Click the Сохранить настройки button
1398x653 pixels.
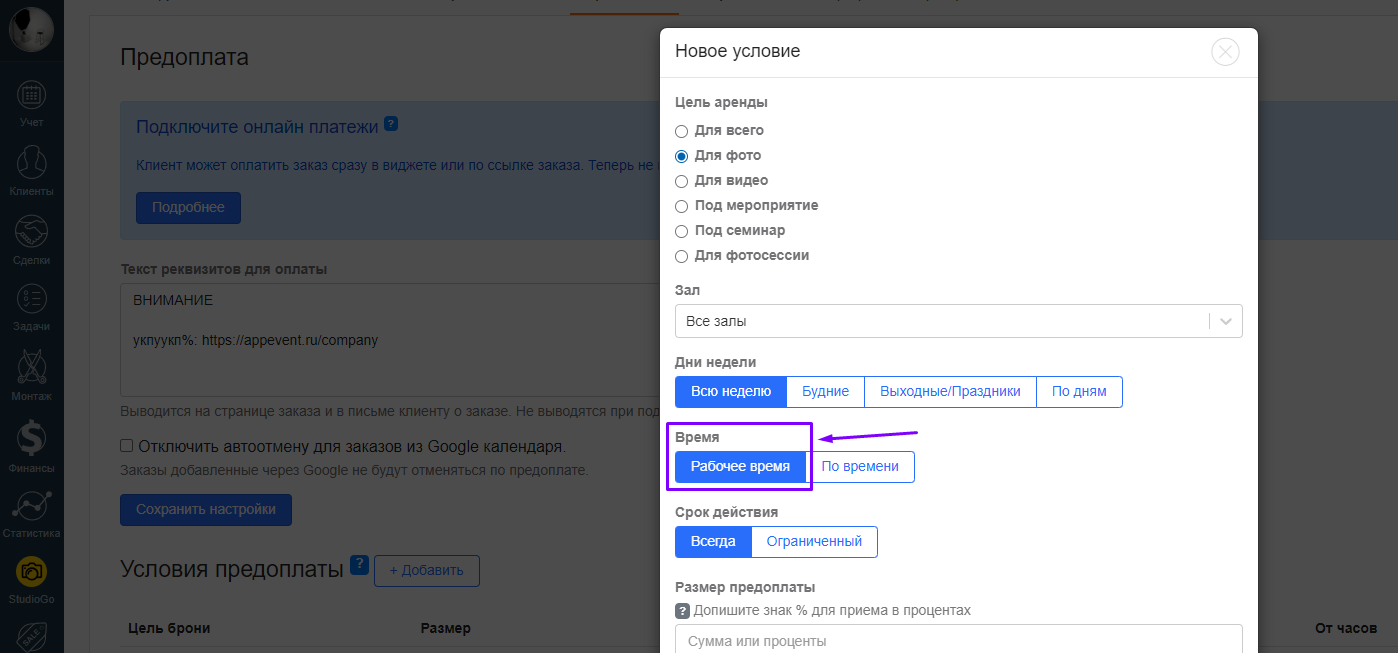coord(205,509)
